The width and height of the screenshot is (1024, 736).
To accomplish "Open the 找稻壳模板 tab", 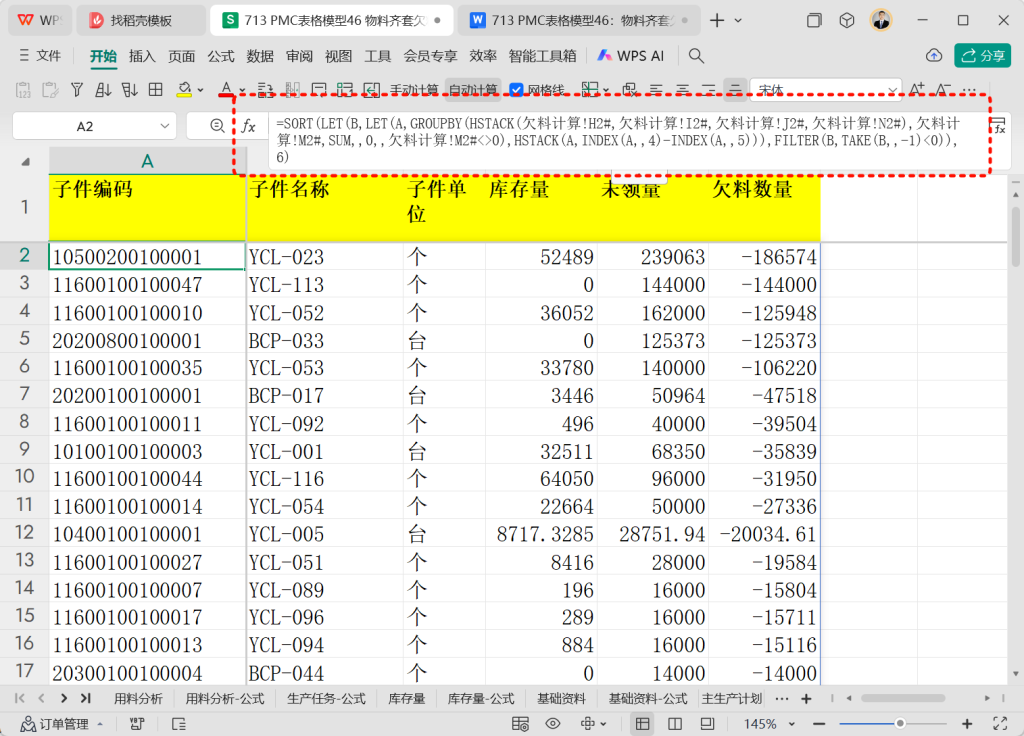I will point(141,21).
